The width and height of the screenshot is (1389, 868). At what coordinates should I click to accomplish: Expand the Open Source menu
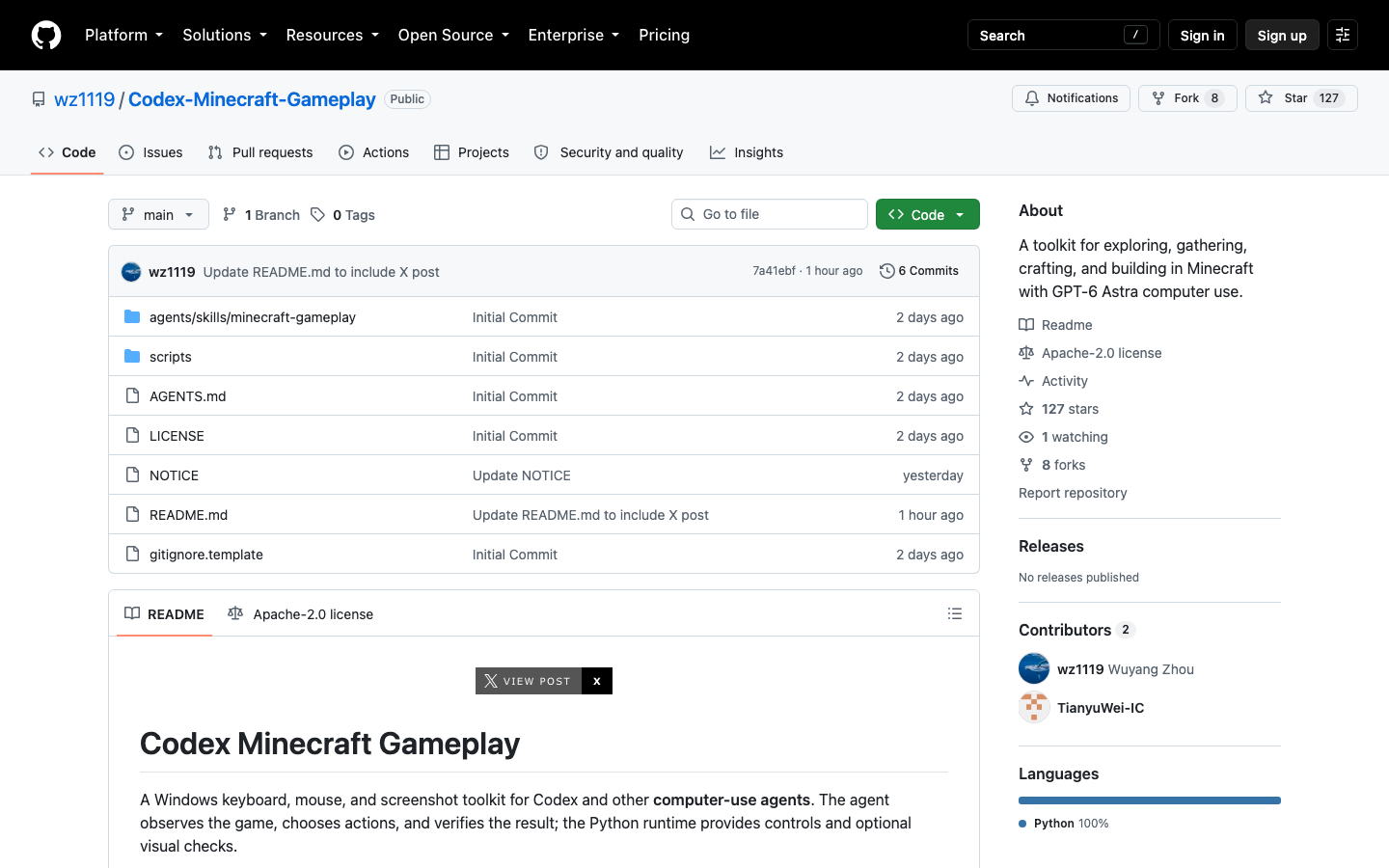point(453,35)
